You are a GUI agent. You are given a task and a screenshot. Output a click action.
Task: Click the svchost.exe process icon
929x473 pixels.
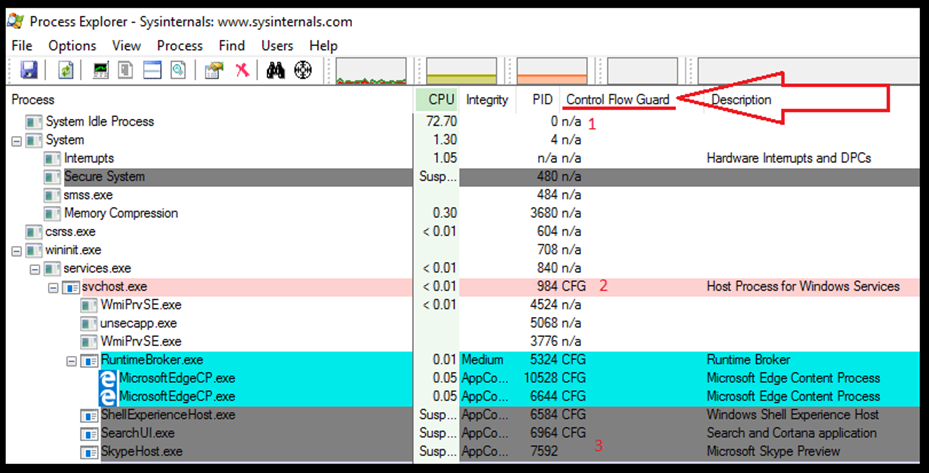[x=71, y=287]
